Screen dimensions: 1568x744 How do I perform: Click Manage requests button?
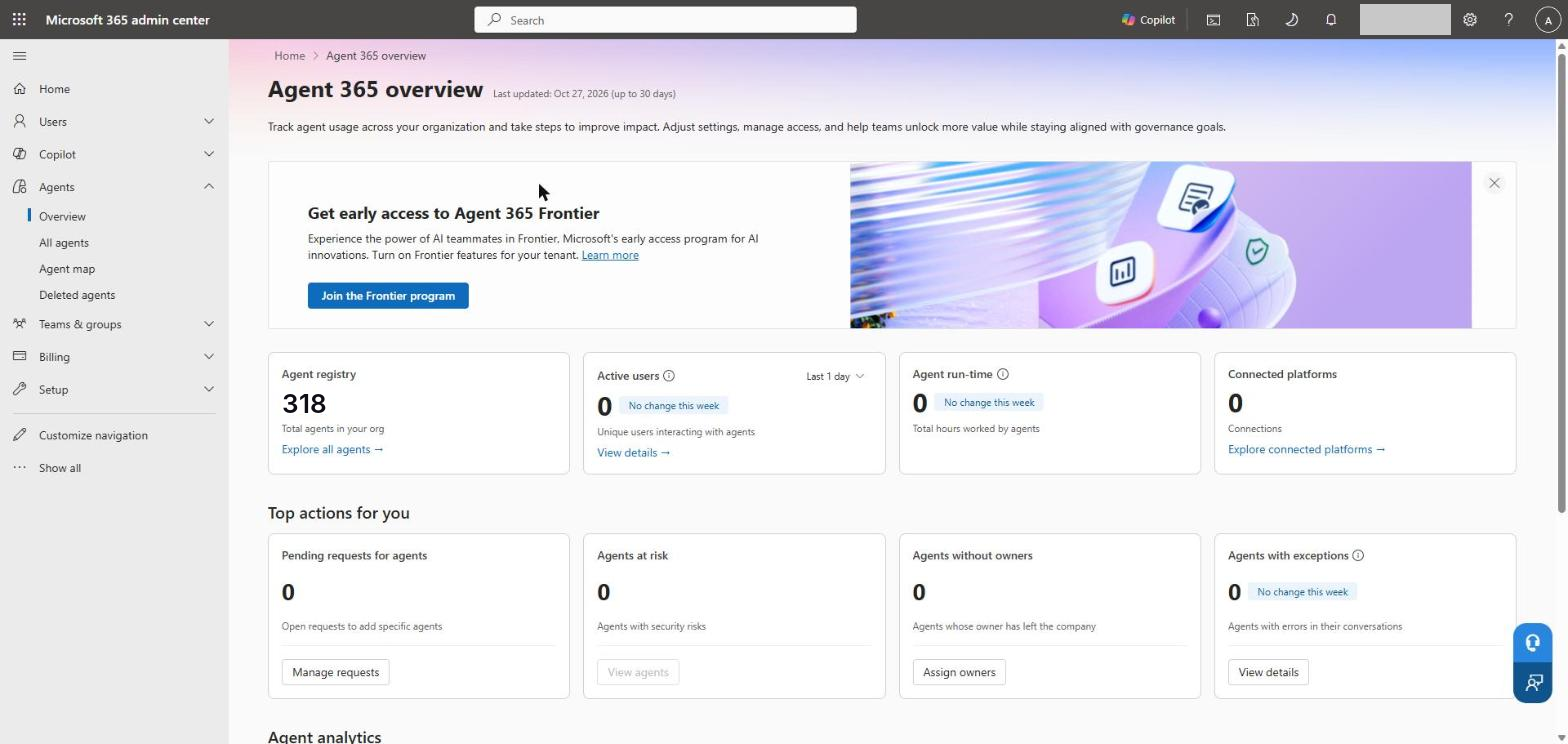[335, 672]
